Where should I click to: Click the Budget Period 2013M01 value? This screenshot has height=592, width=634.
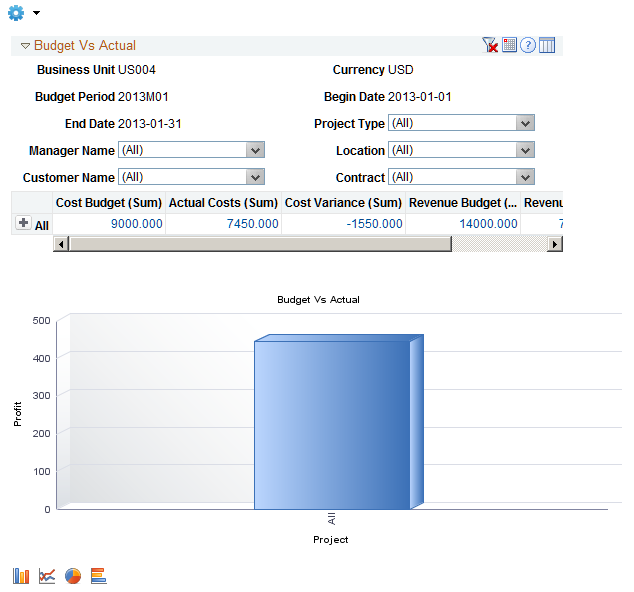pyautogui.click(x=143, y=97)
